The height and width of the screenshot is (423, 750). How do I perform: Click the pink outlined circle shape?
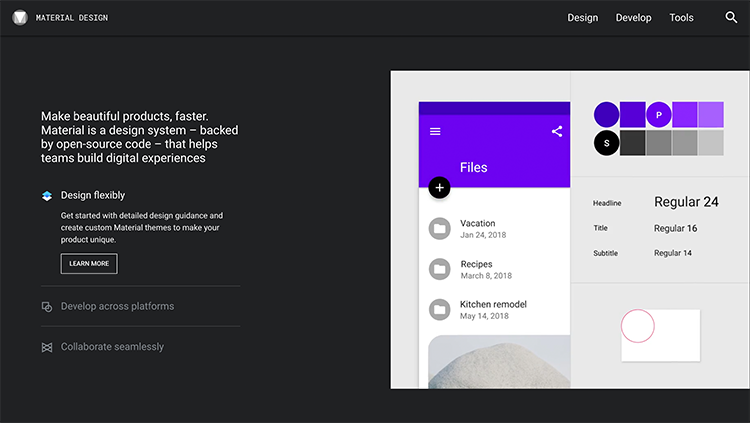(x=638, y=326)
